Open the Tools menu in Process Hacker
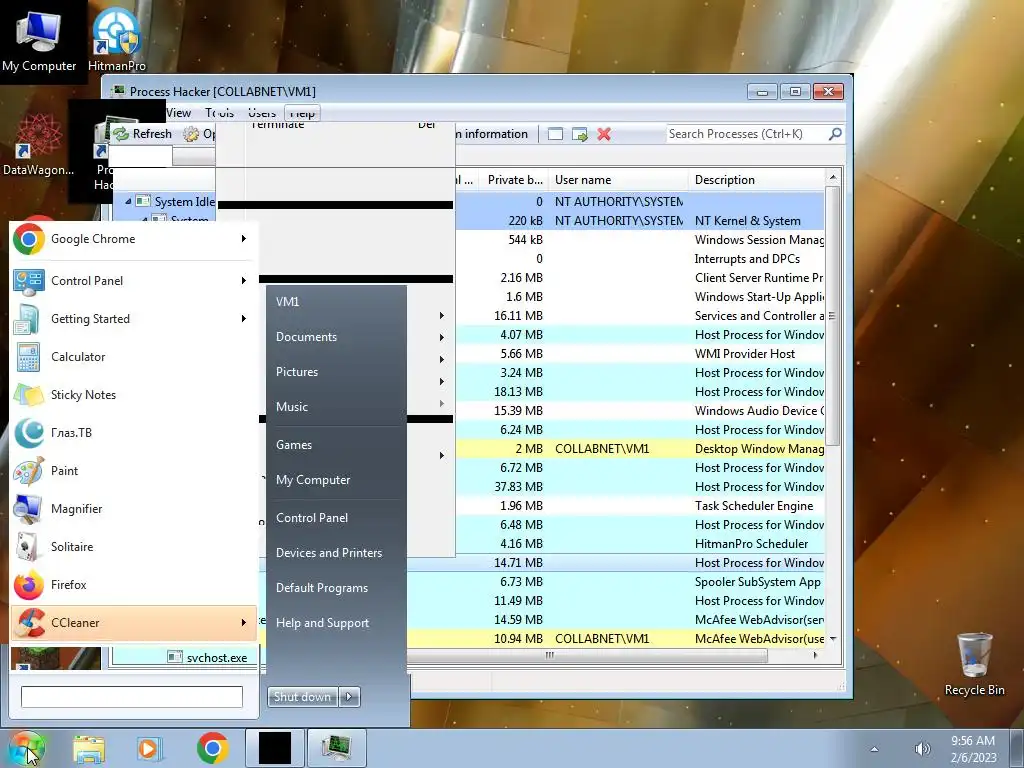 point(219,113)
